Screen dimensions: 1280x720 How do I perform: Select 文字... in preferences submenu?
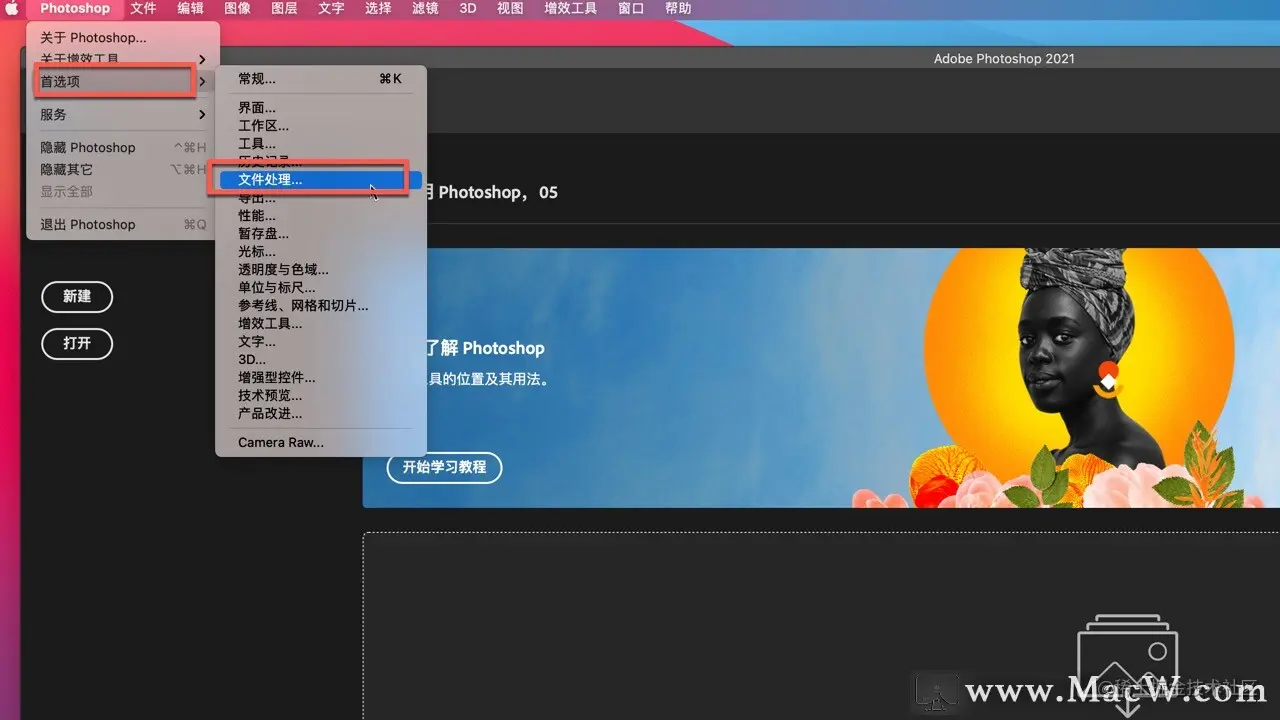(x=321, y=341)
